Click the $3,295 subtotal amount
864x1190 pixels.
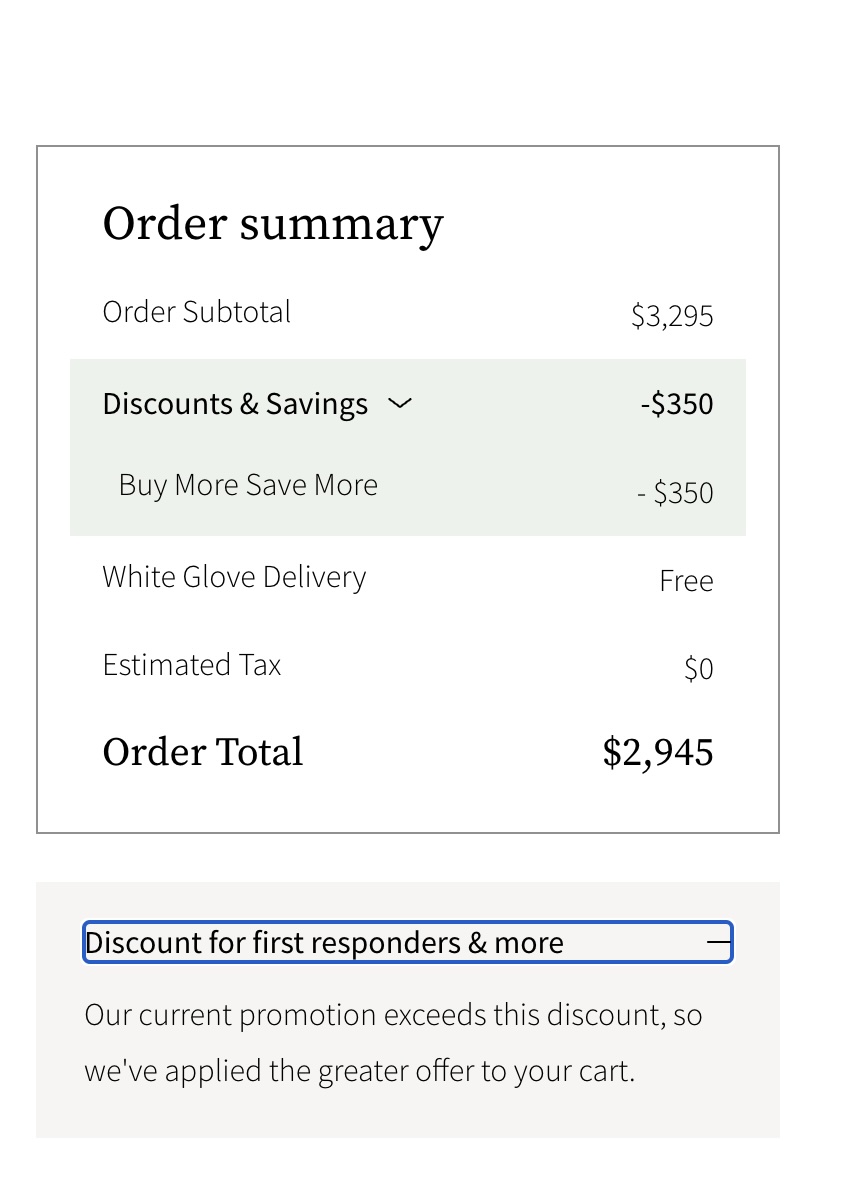click(672, 315)
